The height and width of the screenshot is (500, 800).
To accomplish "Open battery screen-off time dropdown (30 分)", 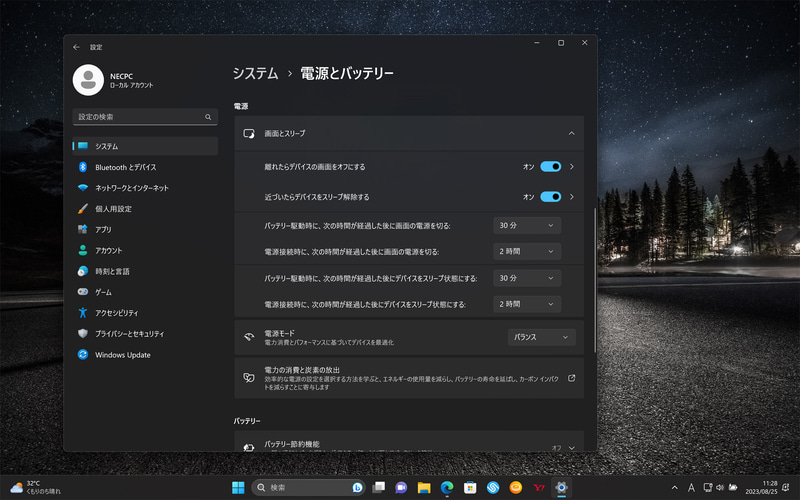I will pos(527,226).
